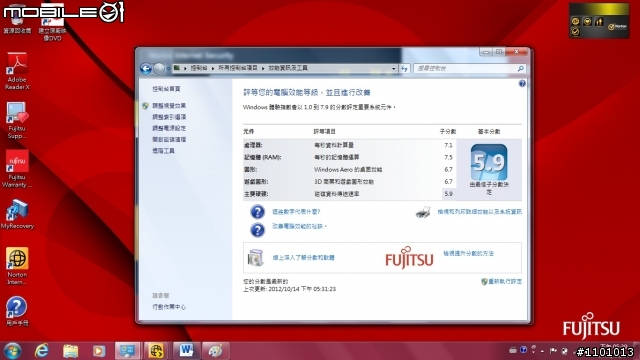Click the Windows Aero graphics row text
The width and height of the screenshot is (640, 360).
click(348, 169)
